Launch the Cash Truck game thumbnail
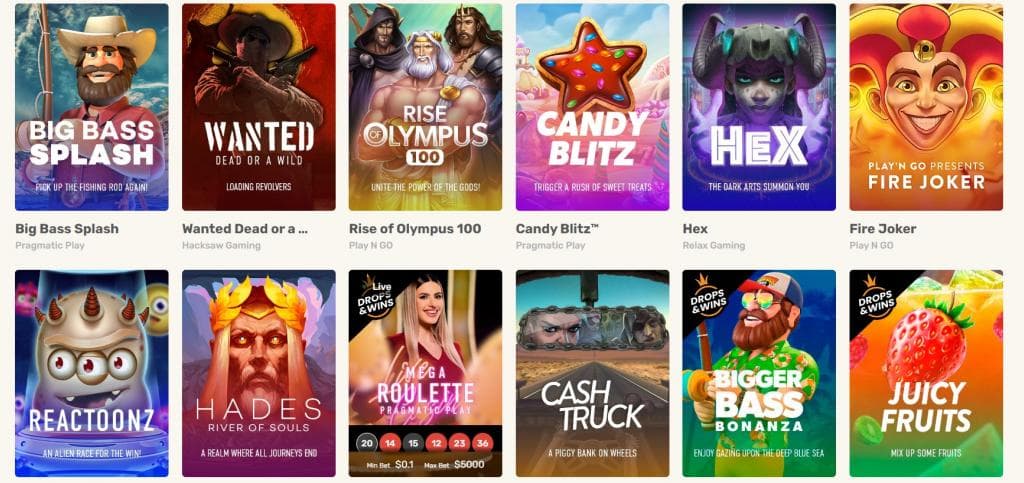This screenshot has width=1024, height=483. pos(592,373)
